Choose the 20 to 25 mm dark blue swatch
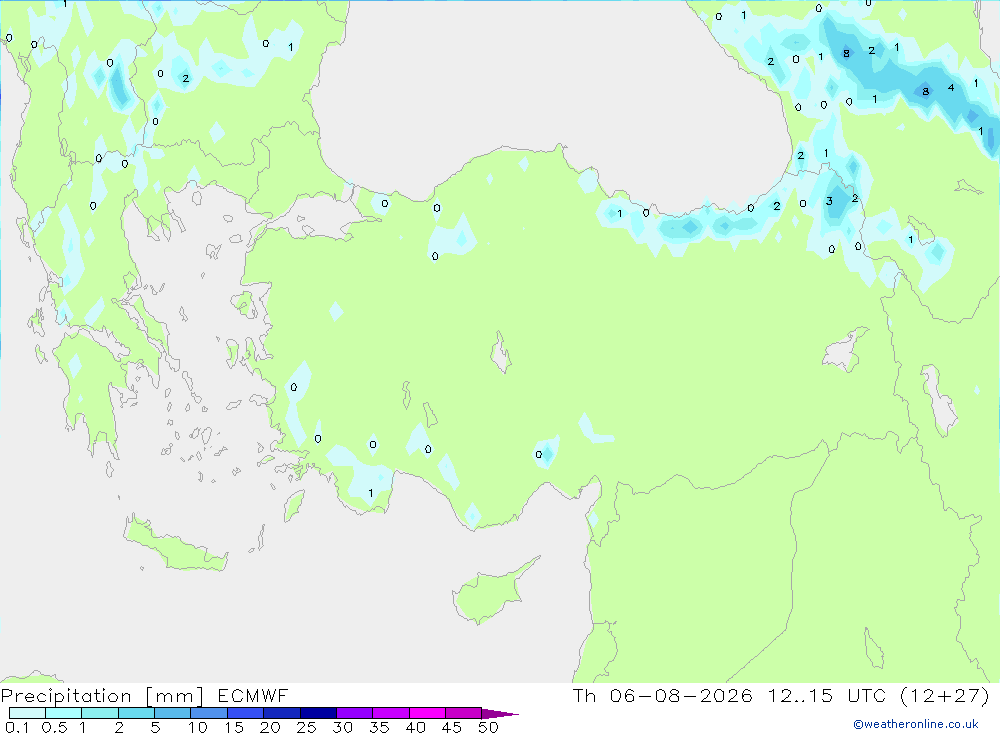Image resolution: width=1000 pixels, height=733 pixels. tap(282, 713)
